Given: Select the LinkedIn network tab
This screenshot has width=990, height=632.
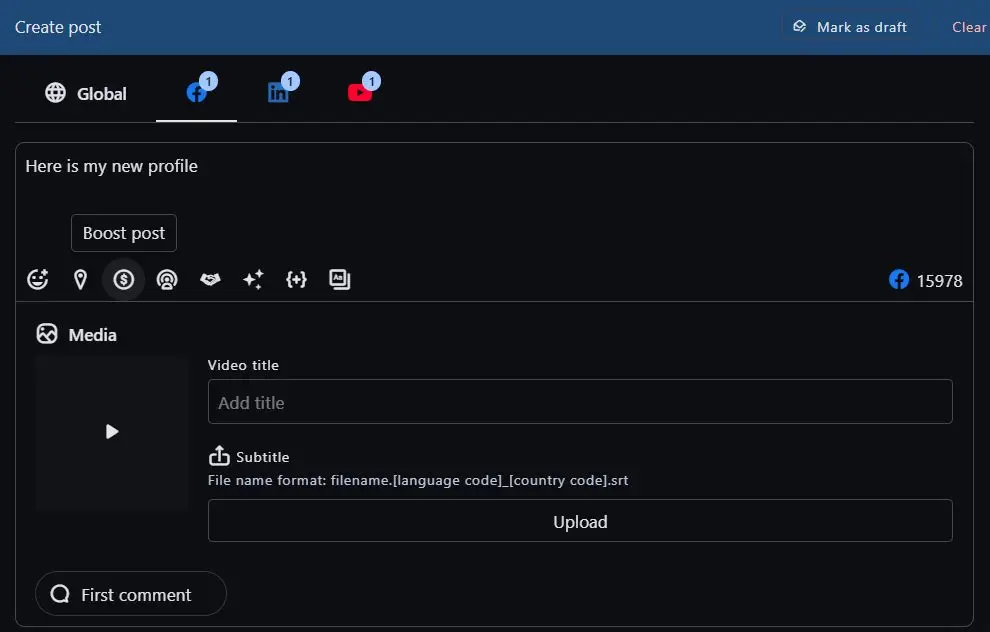Looking at the screenshot, I should pyautogui.click(x=278, y=93).
